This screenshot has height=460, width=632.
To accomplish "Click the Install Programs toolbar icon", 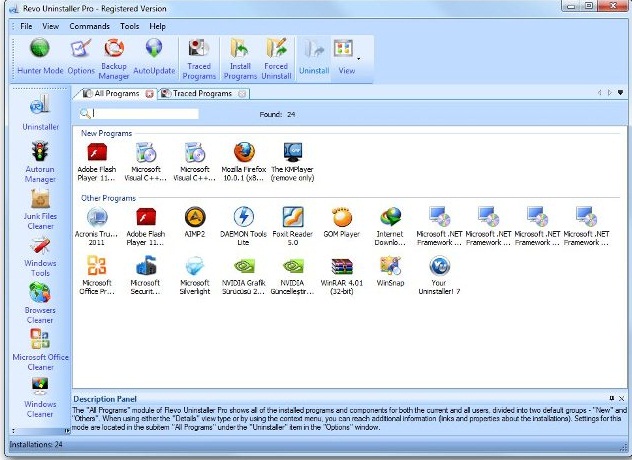I will tap(240, 59).
